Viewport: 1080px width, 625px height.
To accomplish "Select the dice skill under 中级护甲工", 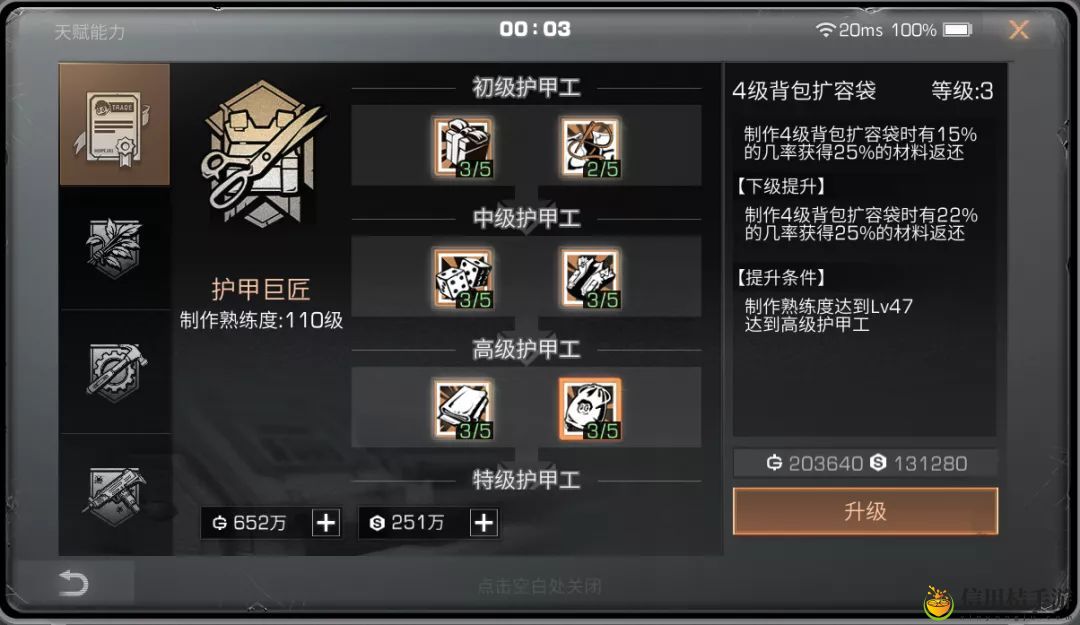I will [x=463, y=278].
